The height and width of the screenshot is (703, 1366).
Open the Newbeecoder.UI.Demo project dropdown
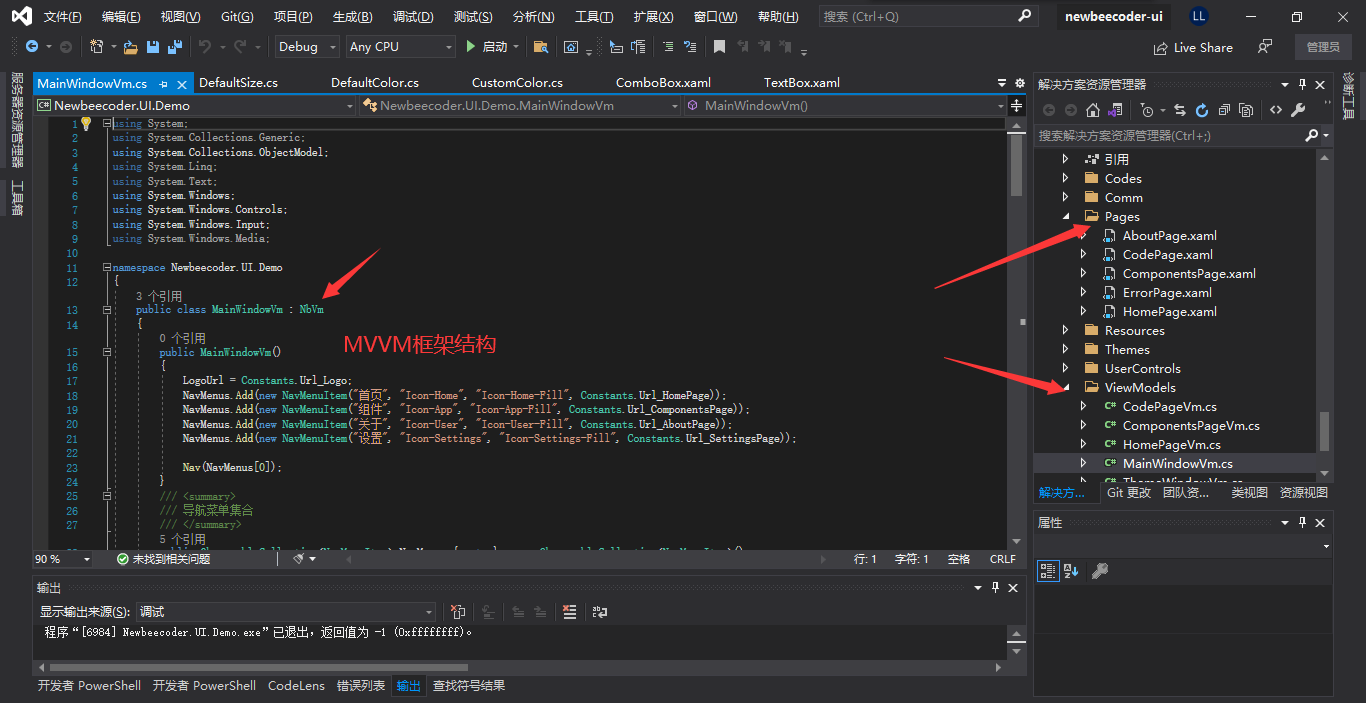195,105
